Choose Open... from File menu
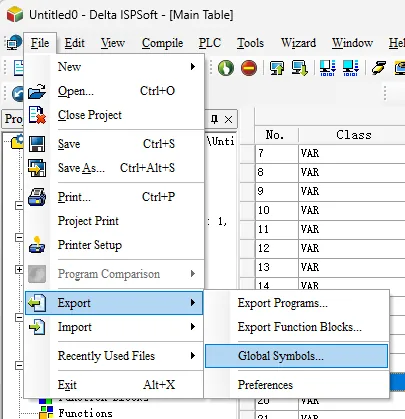Viewport: 405px width, 419px height. coord(114,91)
